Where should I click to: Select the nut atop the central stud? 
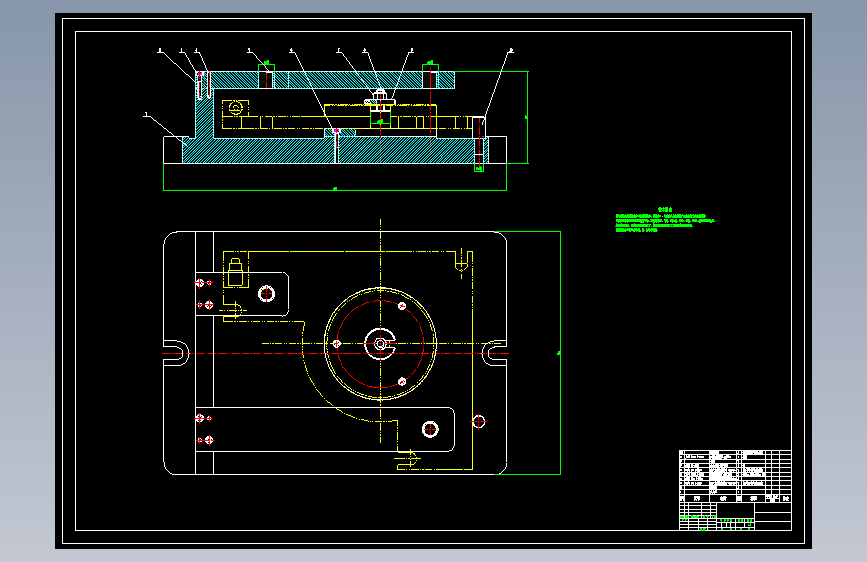pyautogui.click(x=380, y=95)
